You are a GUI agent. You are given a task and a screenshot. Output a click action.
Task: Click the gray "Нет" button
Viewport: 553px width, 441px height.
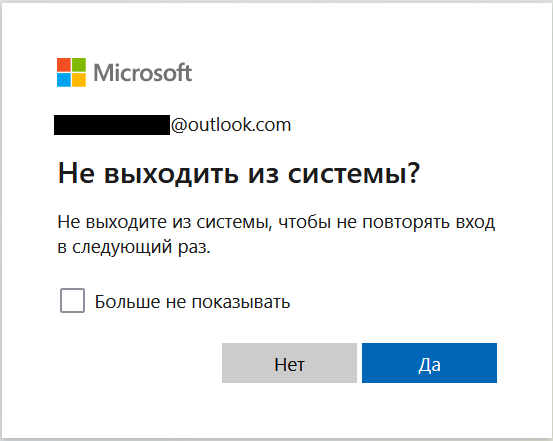click(289, 363)
